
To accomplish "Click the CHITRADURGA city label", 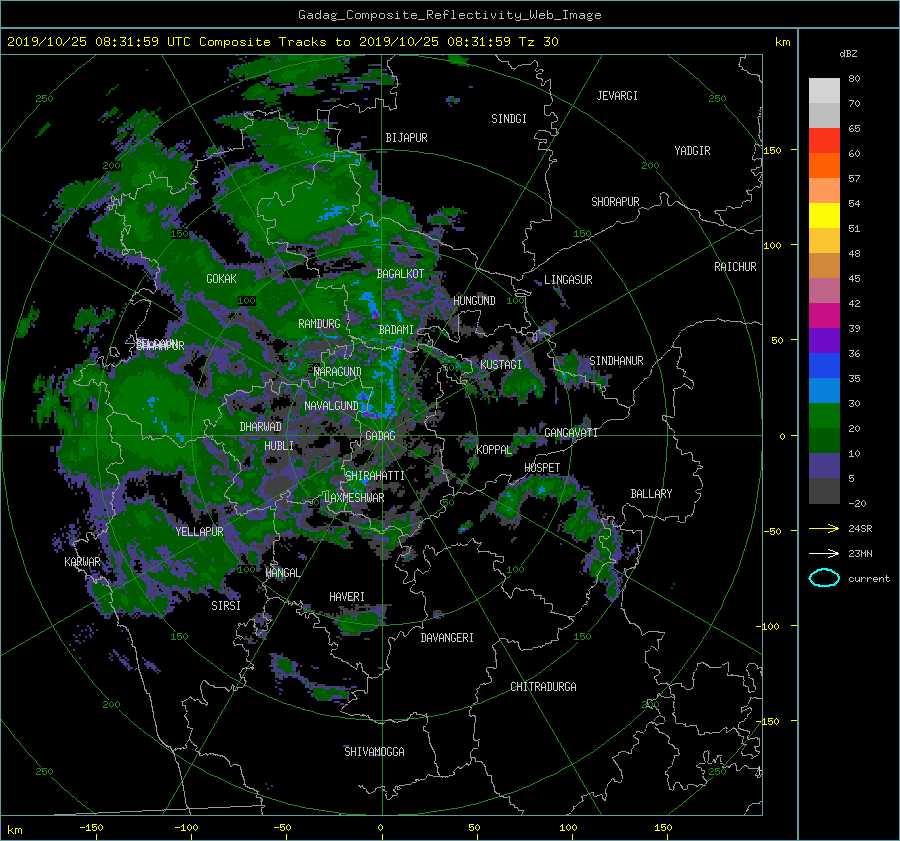I will [x=544, y=687].
